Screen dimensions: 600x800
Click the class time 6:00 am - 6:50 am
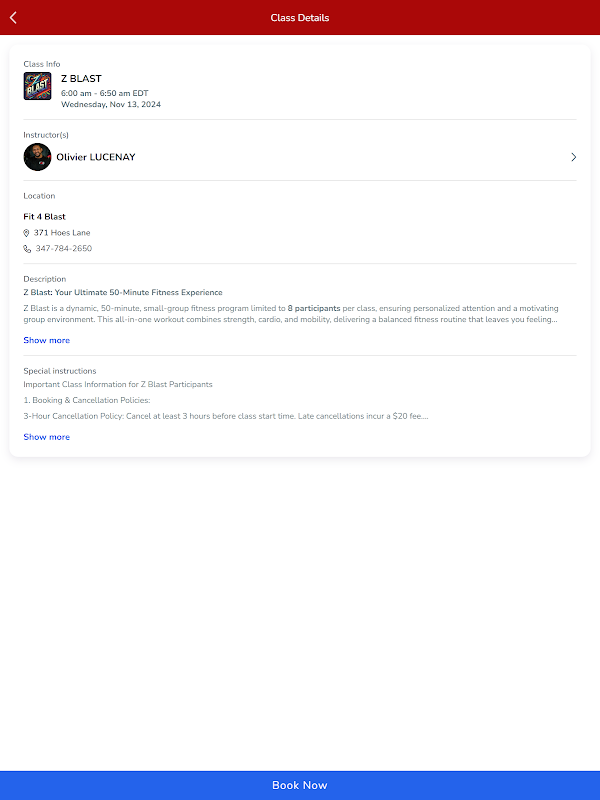[x=104, y=92]
